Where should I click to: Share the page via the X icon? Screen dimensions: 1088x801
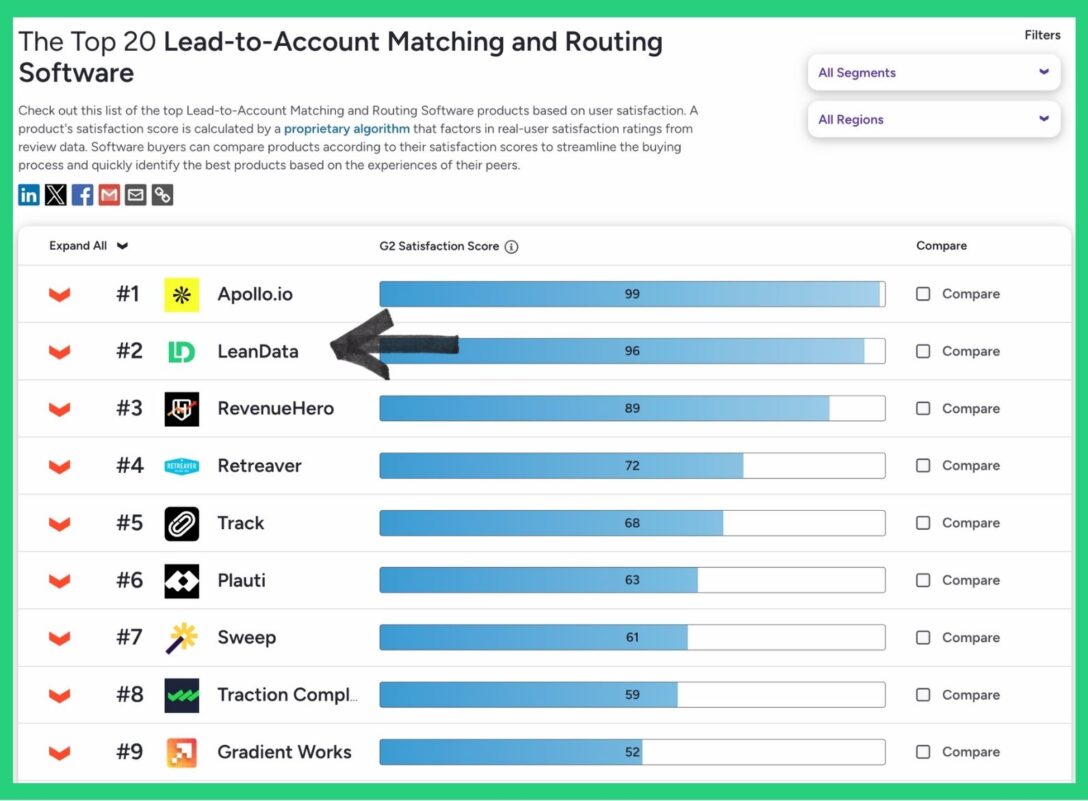pos(55,194)
